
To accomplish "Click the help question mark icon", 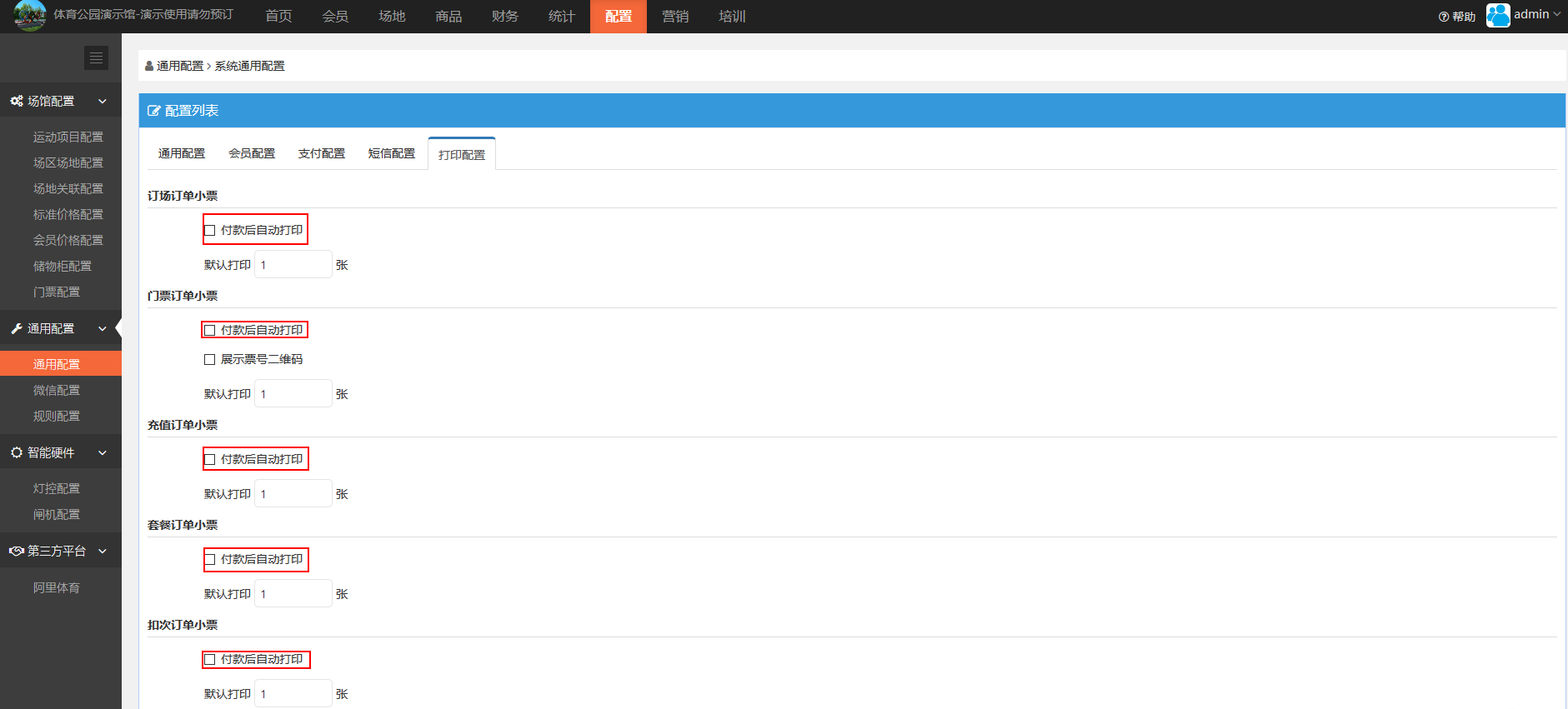I will (1444, 17).
